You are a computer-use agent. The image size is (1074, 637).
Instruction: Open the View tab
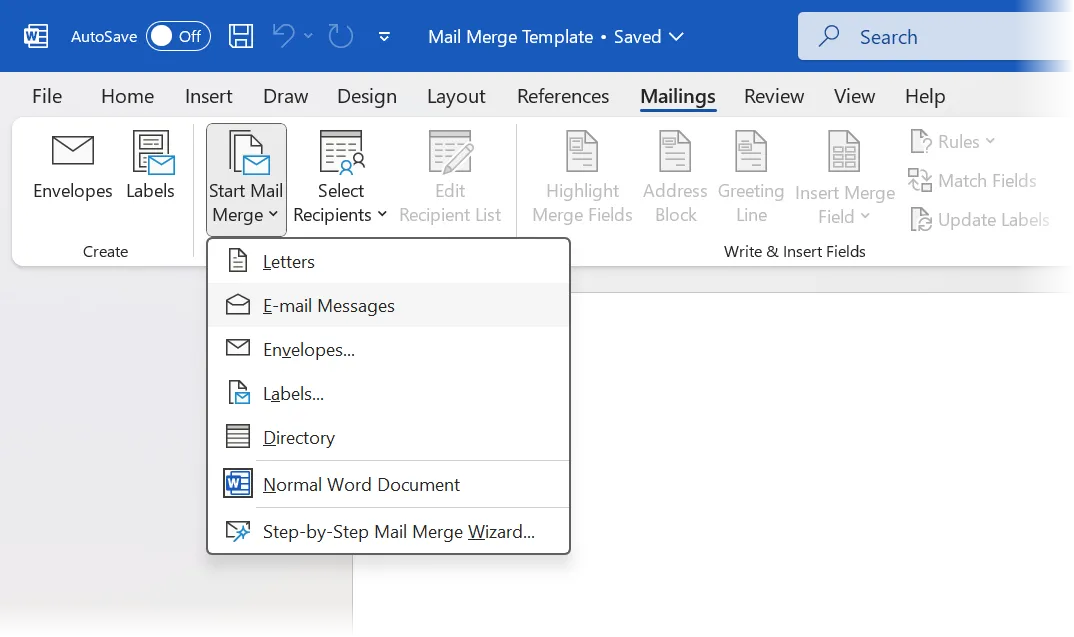click(854, 96)
